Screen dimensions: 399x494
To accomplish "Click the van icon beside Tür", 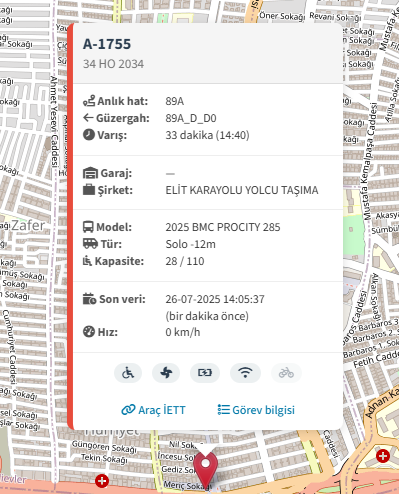I will pos(90,243).
